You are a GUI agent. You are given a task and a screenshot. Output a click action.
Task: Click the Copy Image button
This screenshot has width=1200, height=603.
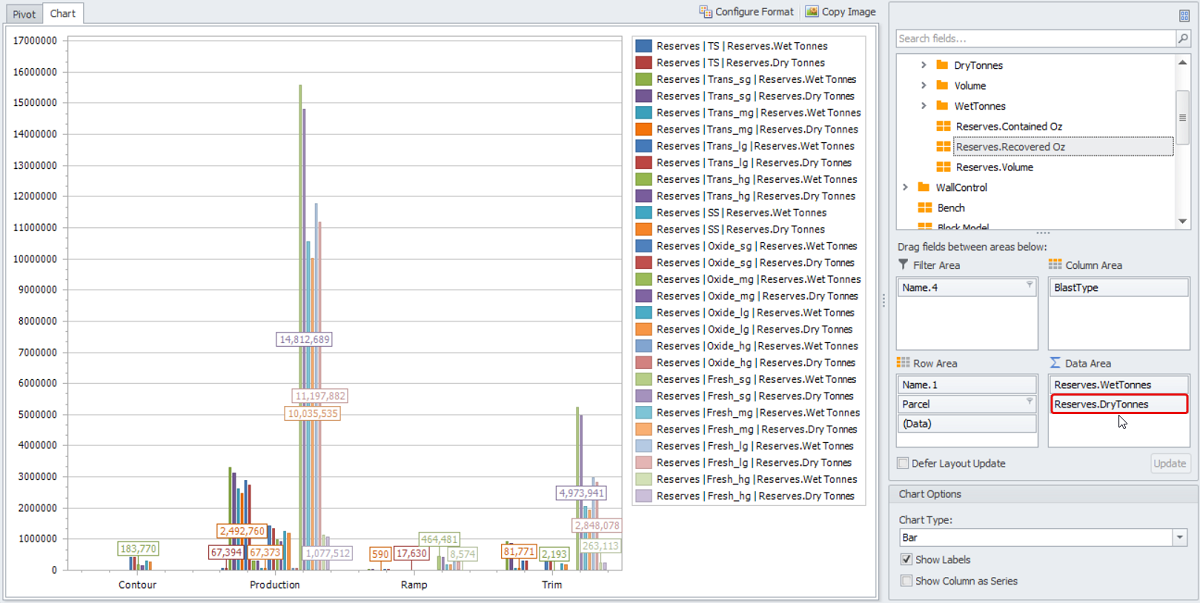[840, 12]
